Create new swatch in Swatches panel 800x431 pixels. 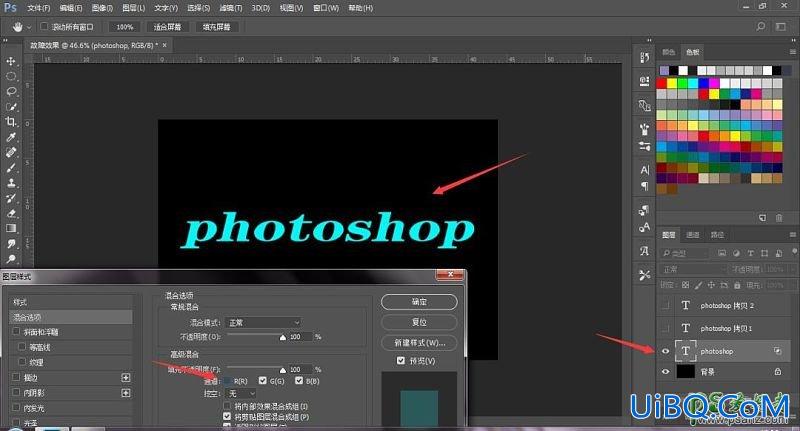point(762,218)
